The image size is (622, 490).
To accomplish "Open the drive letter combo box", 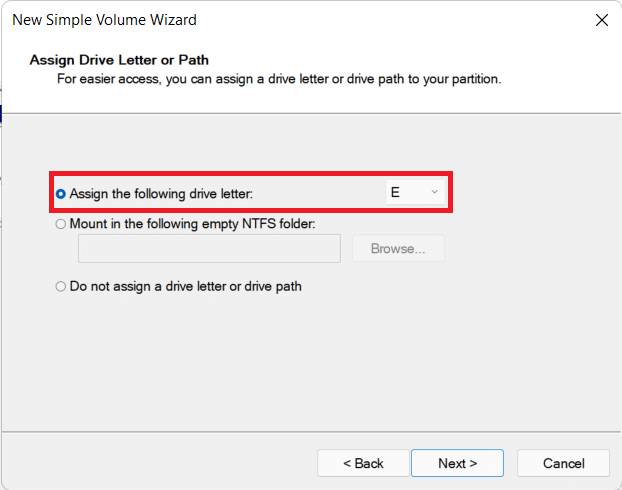I will (x=415, y=192).
